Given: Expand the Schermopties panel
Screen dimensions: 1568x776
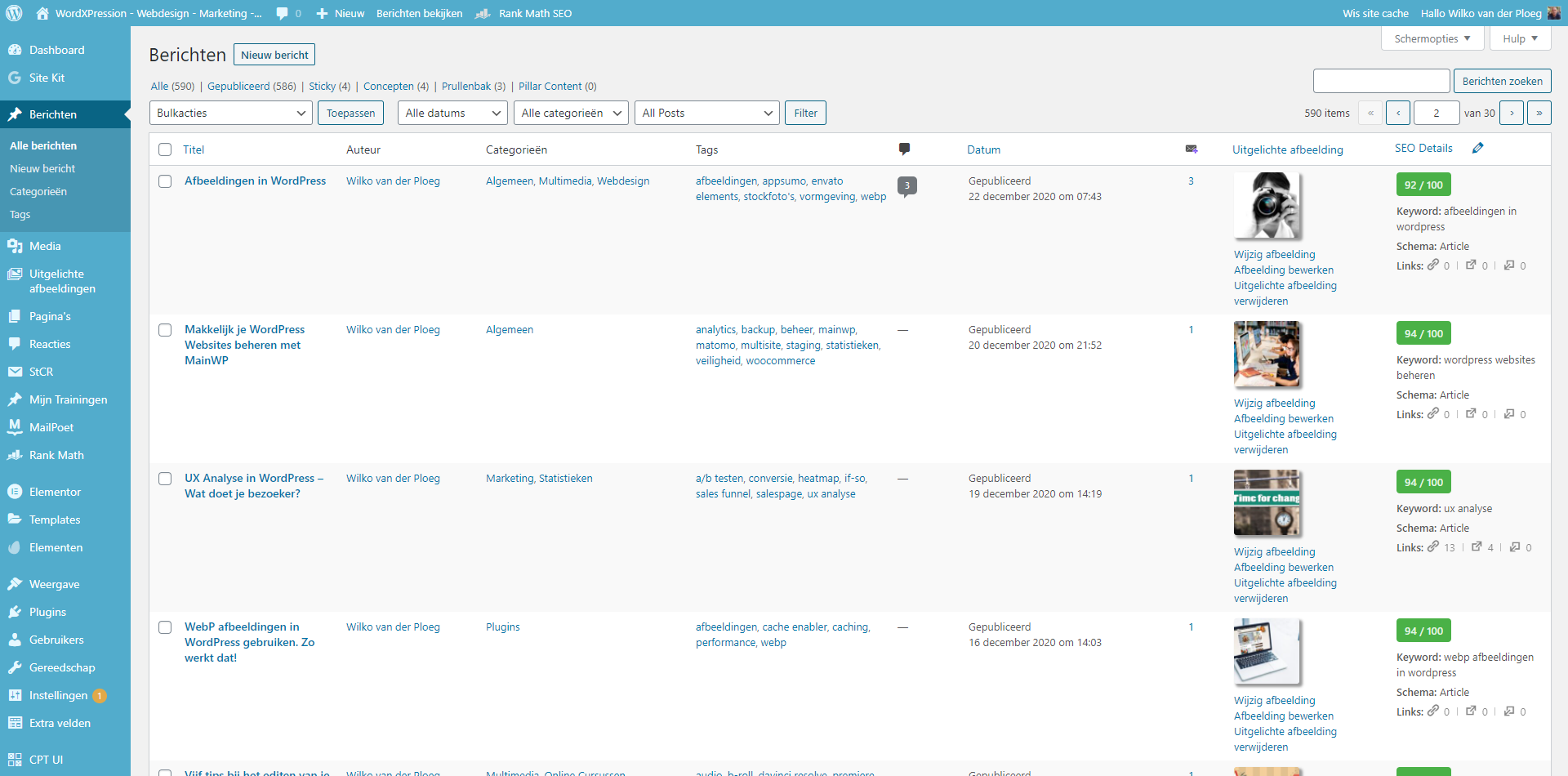Looking at the screenshot, I should pyautogui.click(x=1432, y=38).
